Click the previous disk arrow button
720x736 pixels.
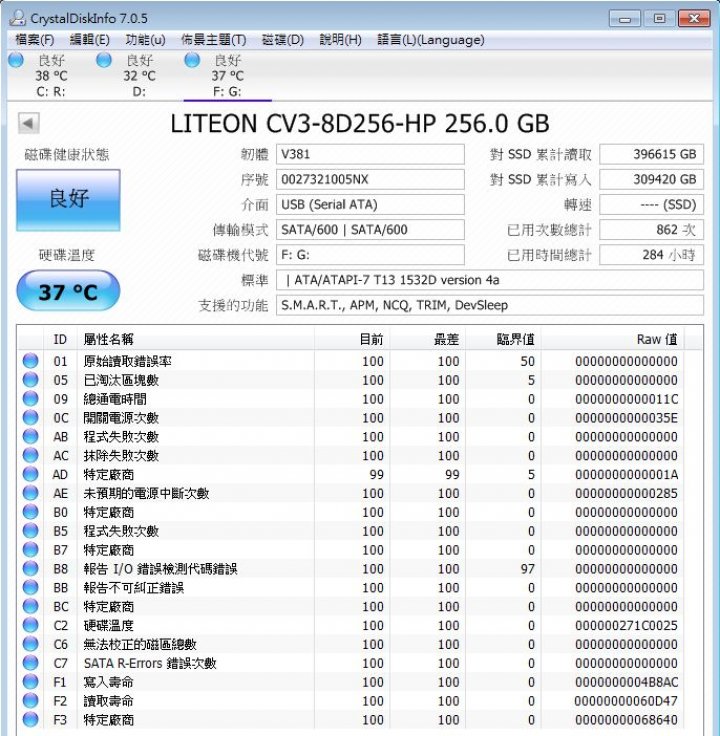coord(29,123)
